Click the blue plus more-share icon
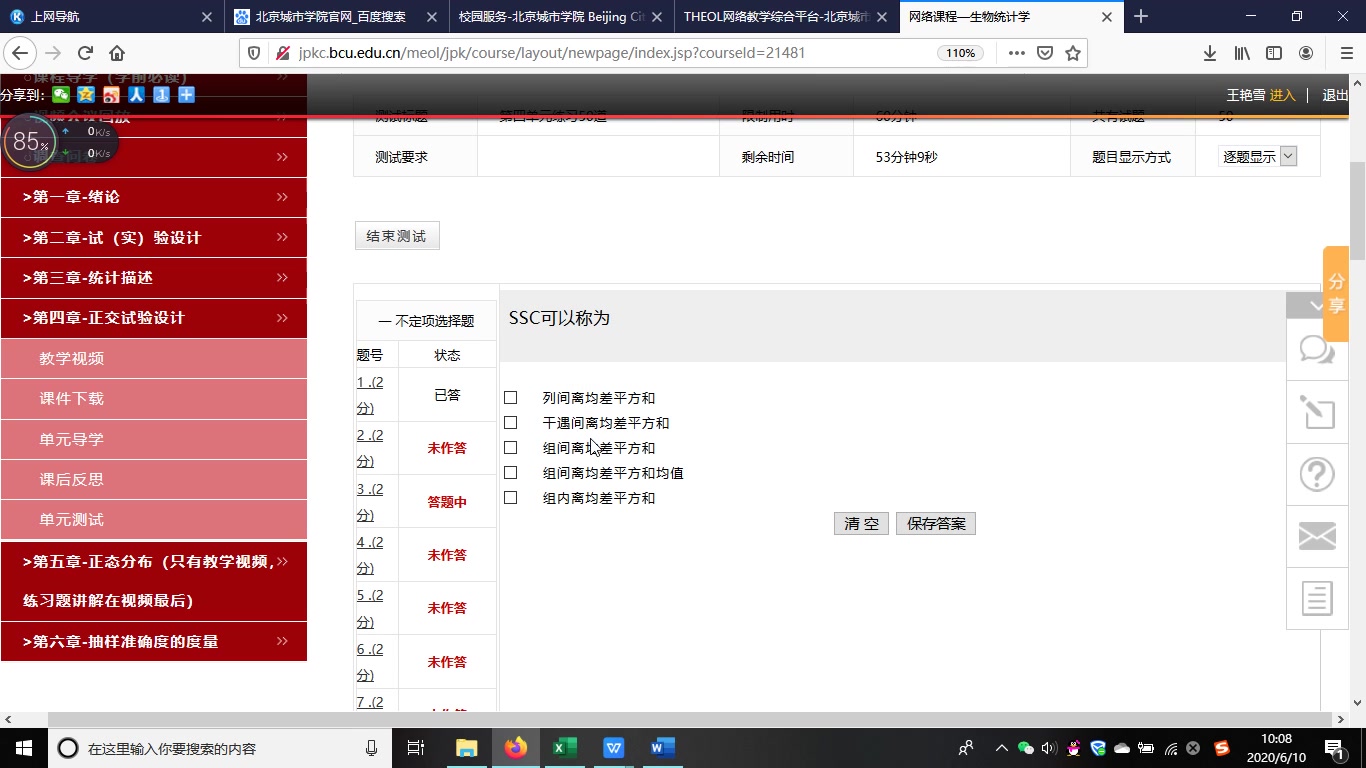 (186, 95)
